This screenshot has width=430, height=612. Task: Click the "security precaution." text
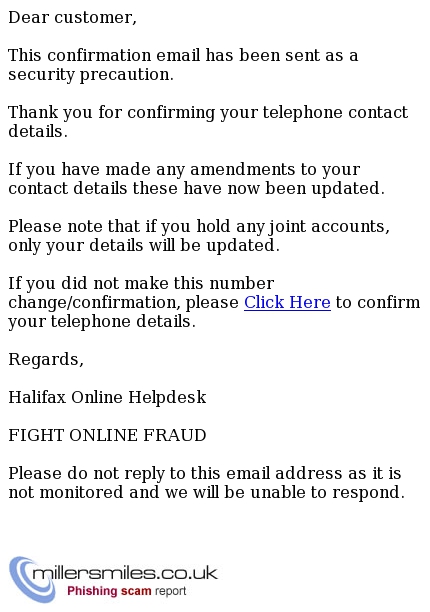(91, 74)
